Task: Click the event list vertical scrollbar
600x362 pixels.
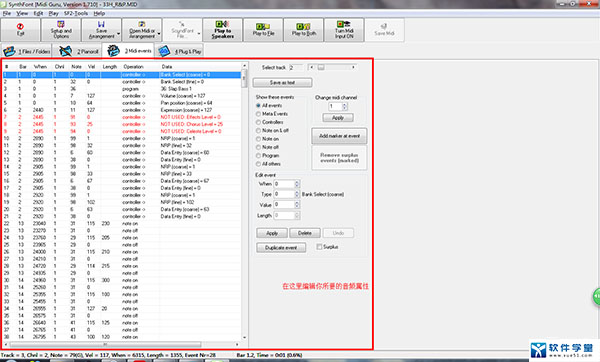Action: pyautogui.click(x=245, y=203)
